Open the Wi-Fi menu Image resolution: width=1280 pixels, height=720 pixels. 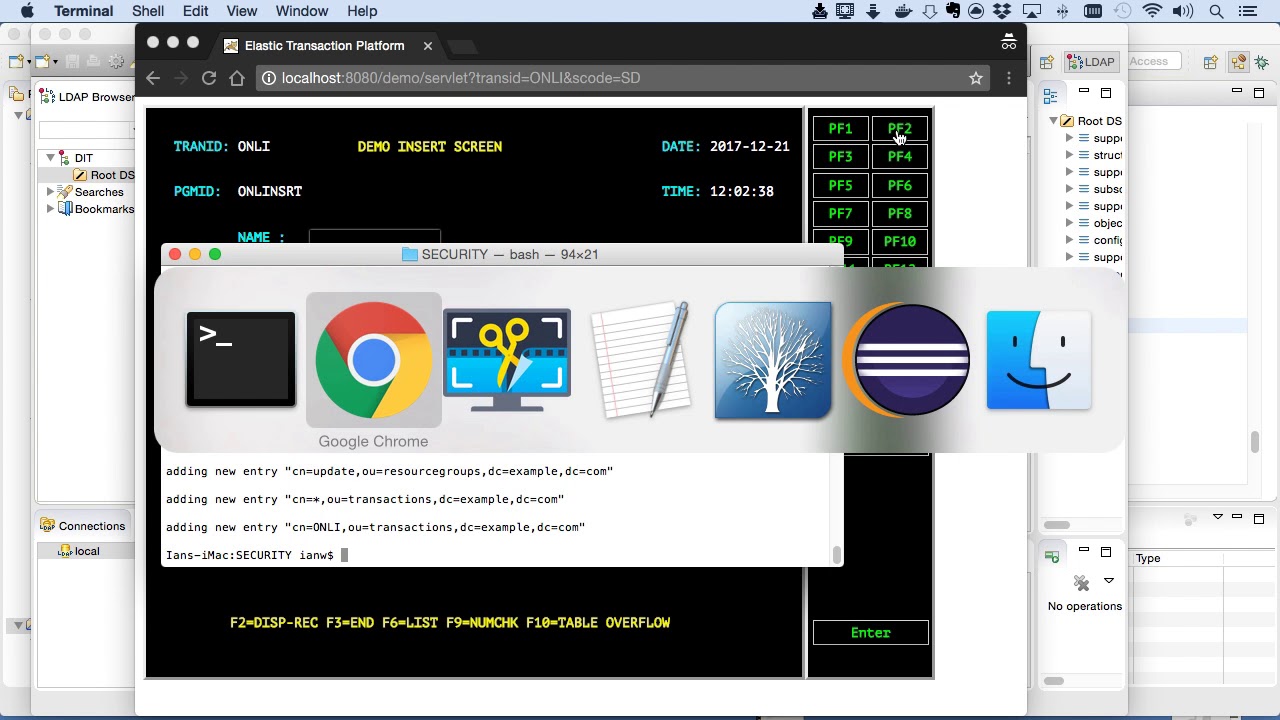click(x=1152, y=11)
